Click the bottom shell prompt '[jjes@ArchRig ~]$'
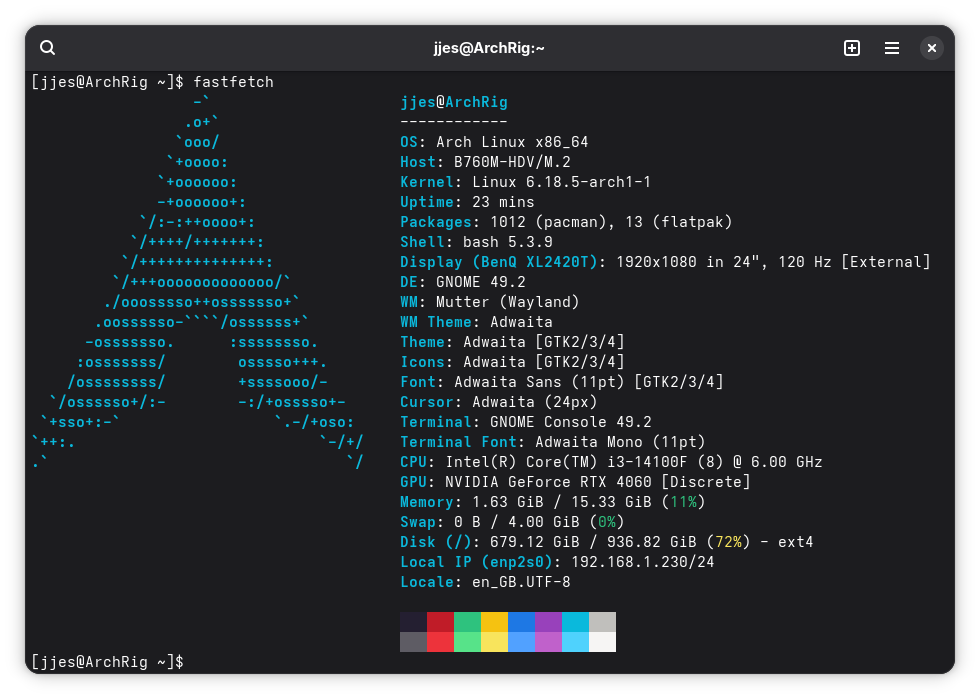Image resolution: width=980 pixels, height=699 pixels. (x=108, y=661)
